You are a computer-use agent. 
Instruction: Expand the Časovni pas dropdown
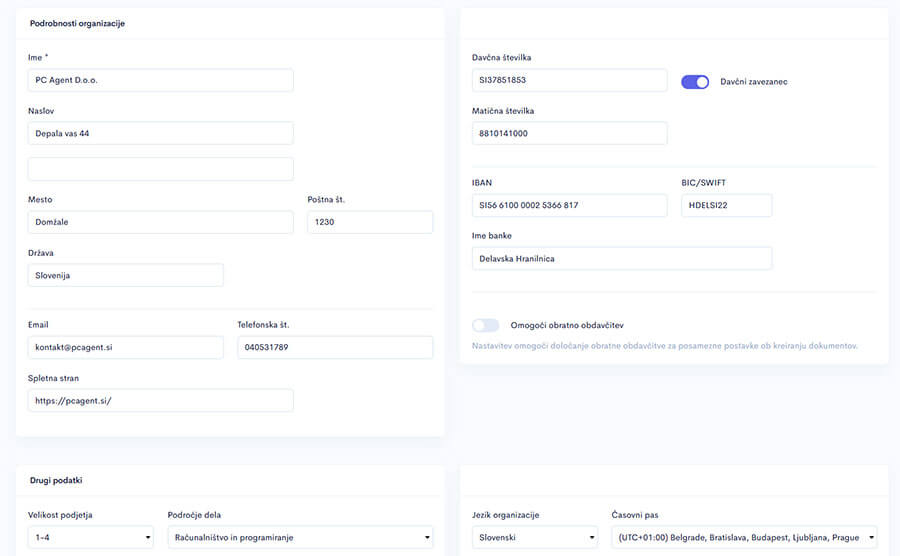pos(743,537)
